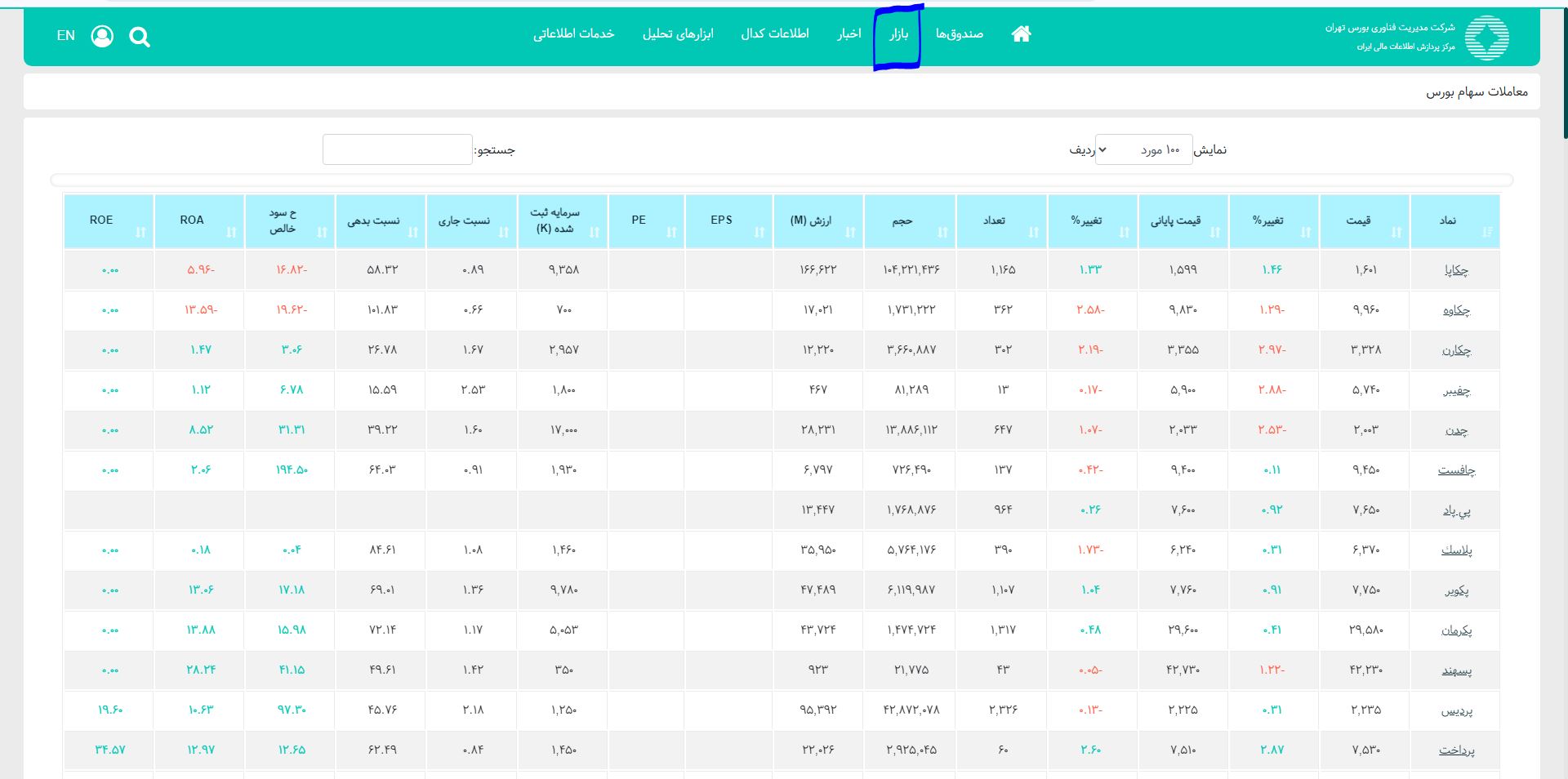Open symbol پکویر link
Image resolution: width=1568 pixels, height=779 pixels.
pyautogui.click(x=1457, y=590)
